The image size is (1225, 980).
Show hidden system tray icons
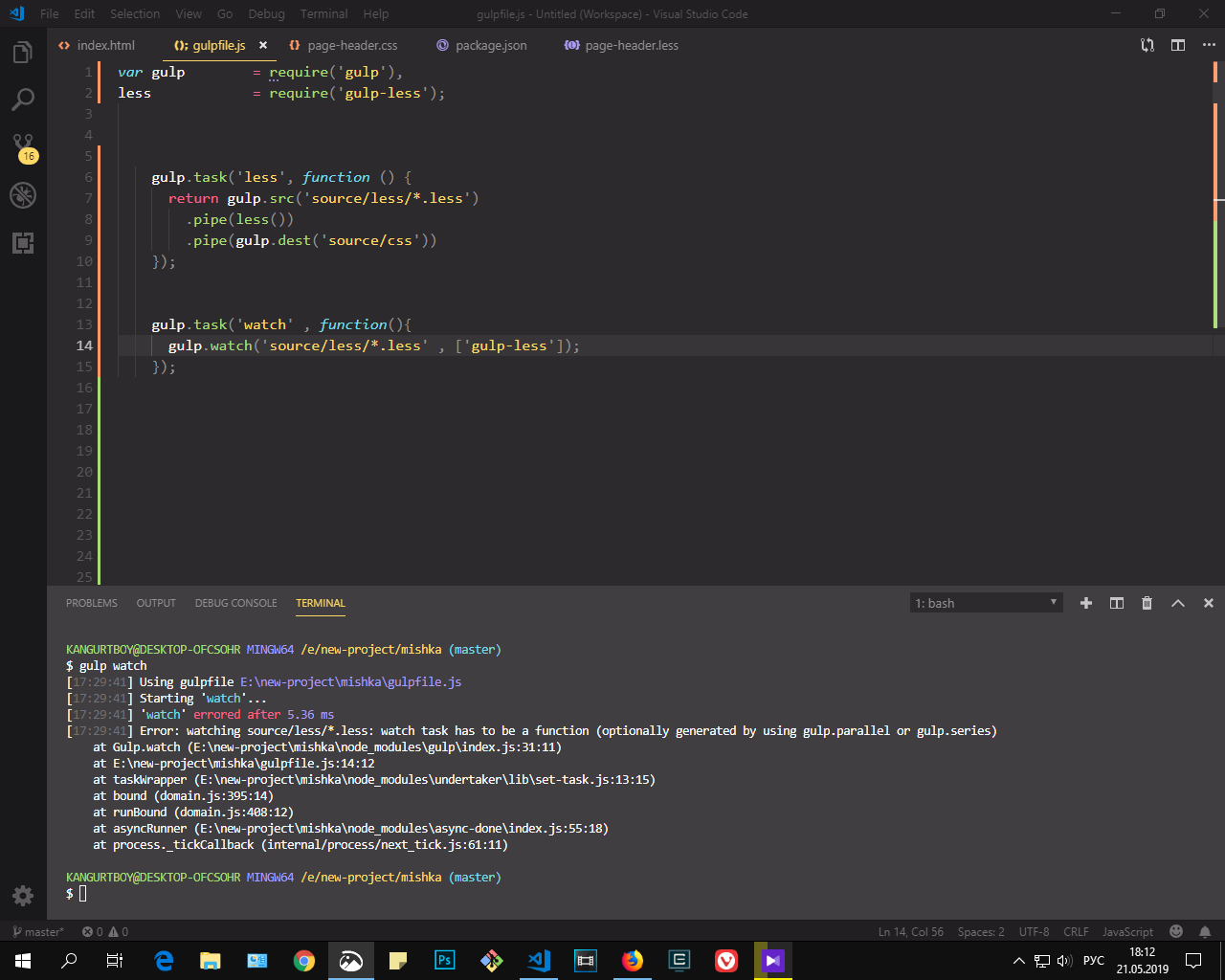(1019, 960)
